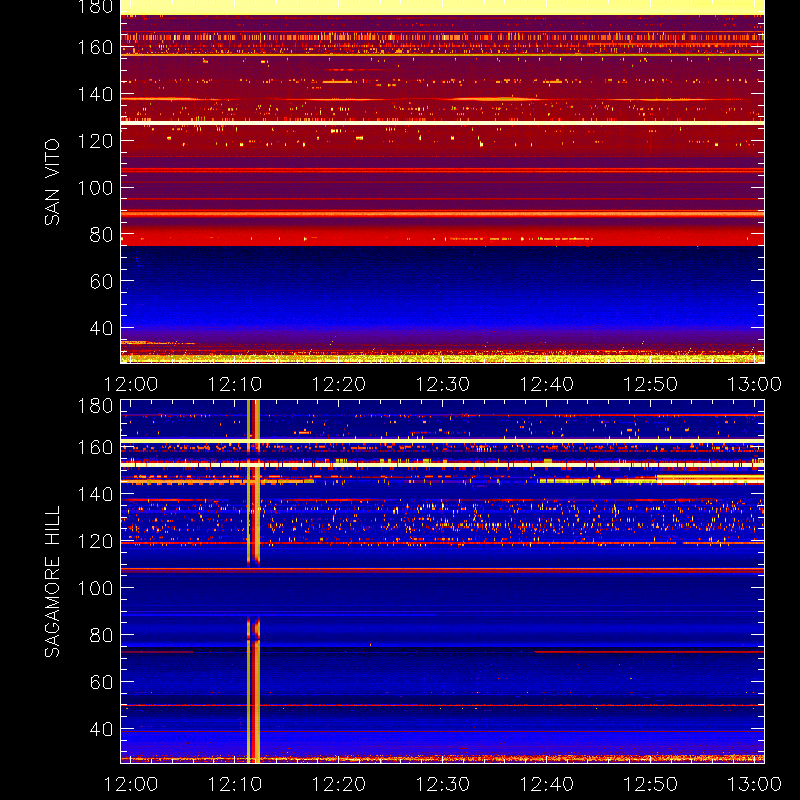This screenshot has width=800, height=800.
Task: Choose the 60 label on Sagamore Hill axis
Action: 101,682
